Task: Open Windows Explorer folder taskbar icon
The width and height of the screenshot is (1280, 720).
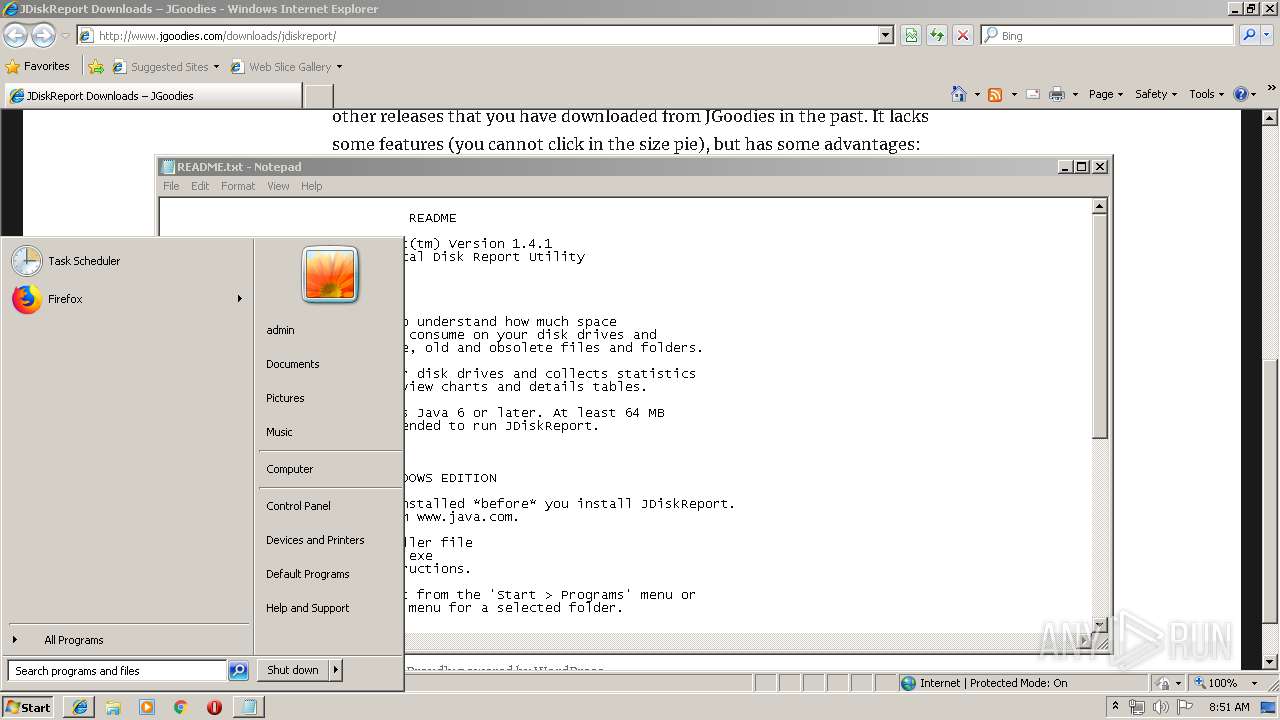Action: pos(113,707)
